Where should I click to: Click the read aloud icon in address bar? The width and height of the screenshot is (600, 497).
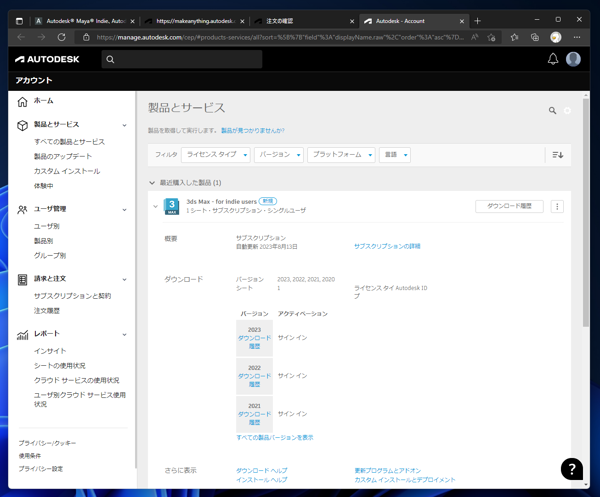474,37
